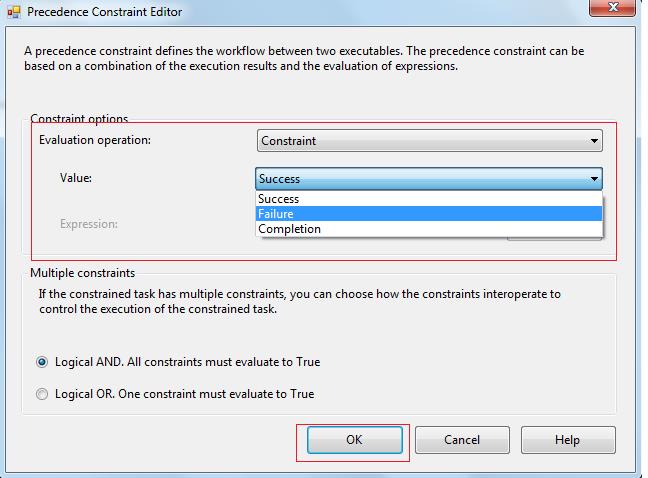The width and height of the screenshot is (648, 478).
Task: Click the Value field label
Action: [75, 178]
